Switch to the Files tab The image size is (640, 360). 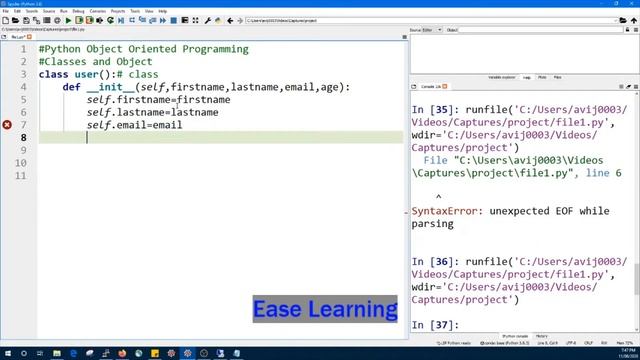[x=558, y=77]
